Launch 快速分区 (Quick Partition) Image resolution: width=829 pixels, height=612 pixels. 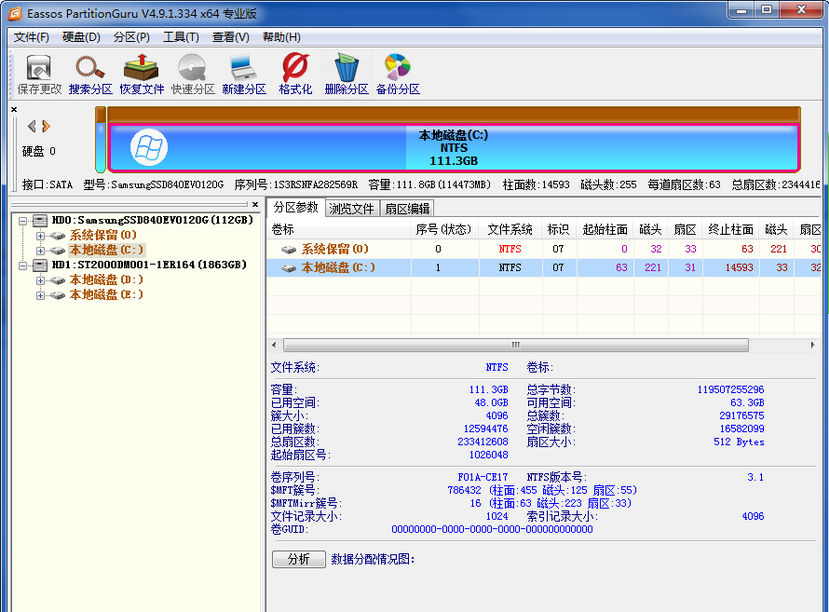pyautogui.click(x=191, y=72)
